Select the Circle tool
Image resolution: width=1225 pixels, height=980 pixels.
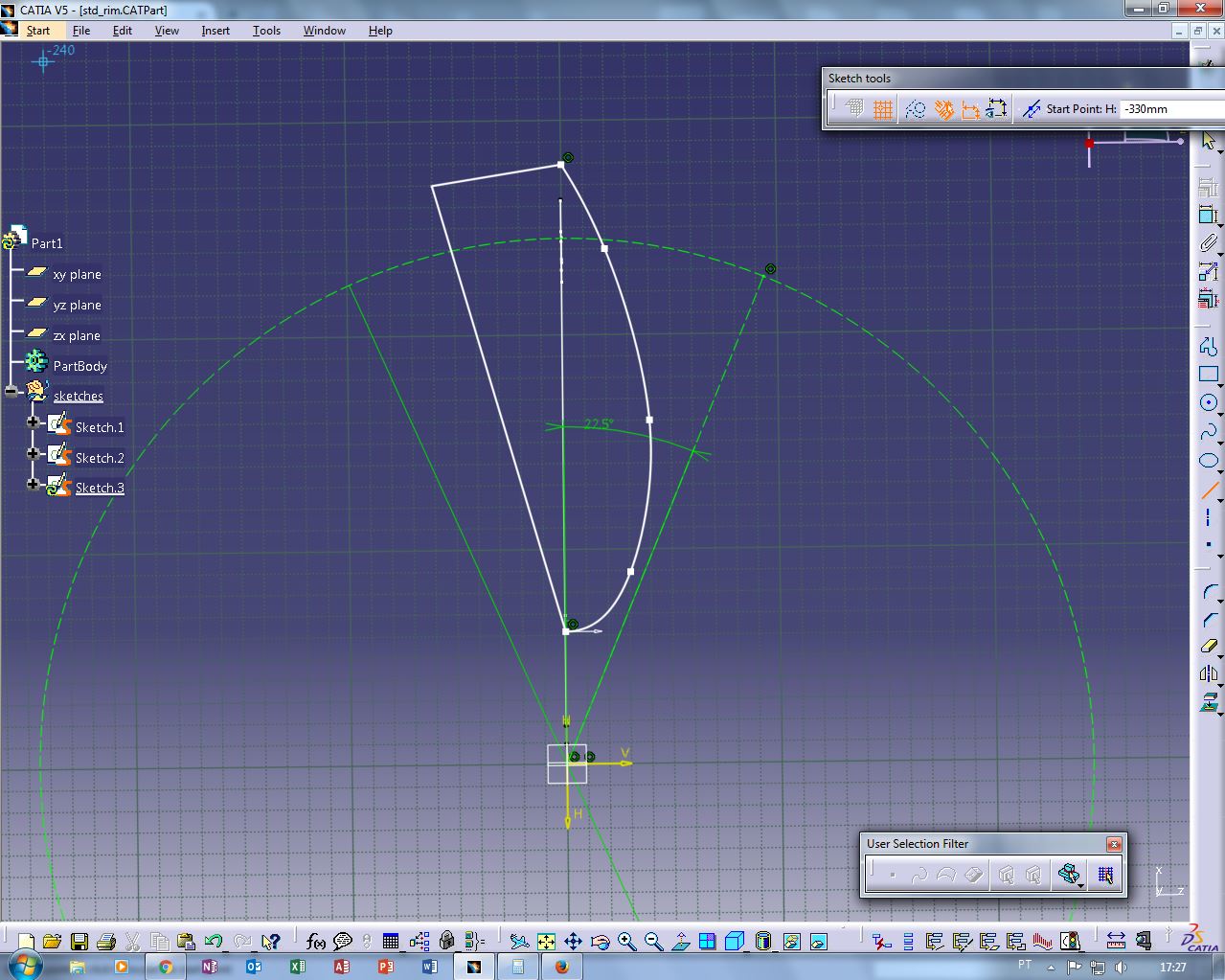[x=1208, y=403]
